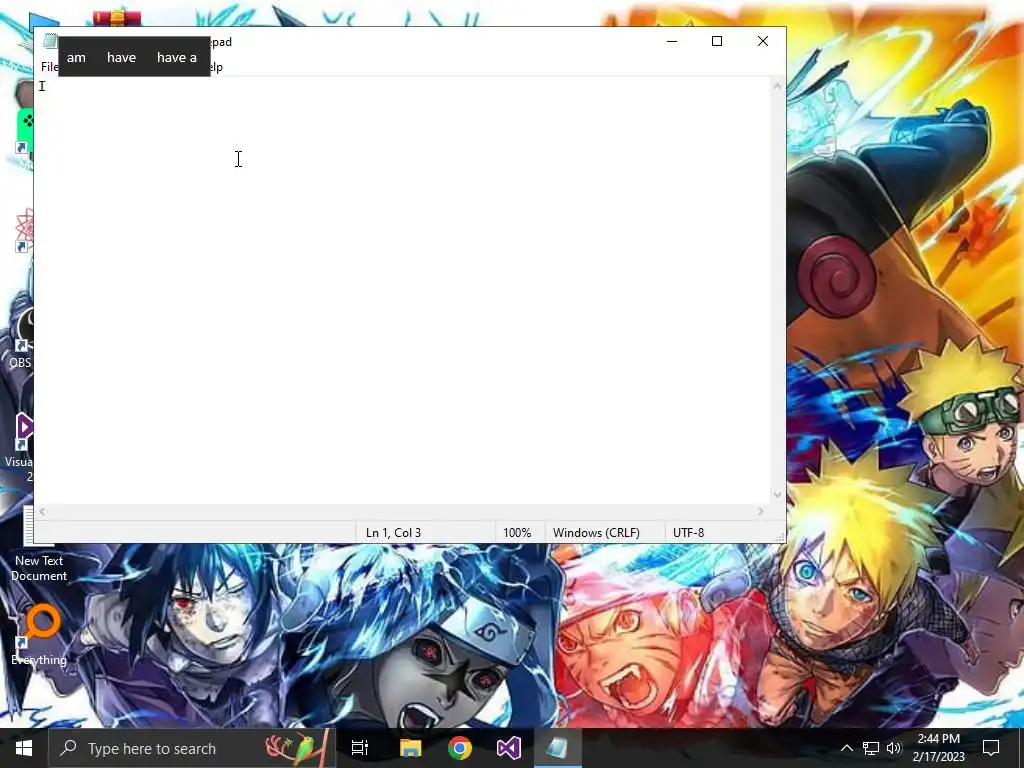
Task: Pick the "have" word suggestion
Action: tap(121, 57)
